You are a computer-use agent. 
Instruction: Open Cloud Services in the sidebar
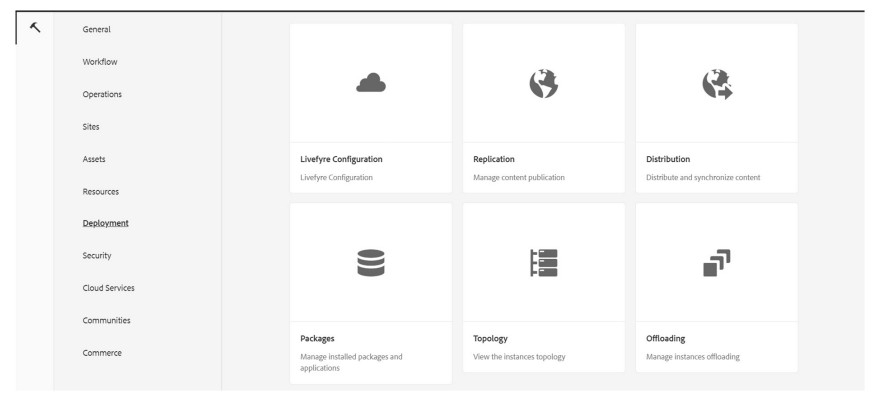109,288
